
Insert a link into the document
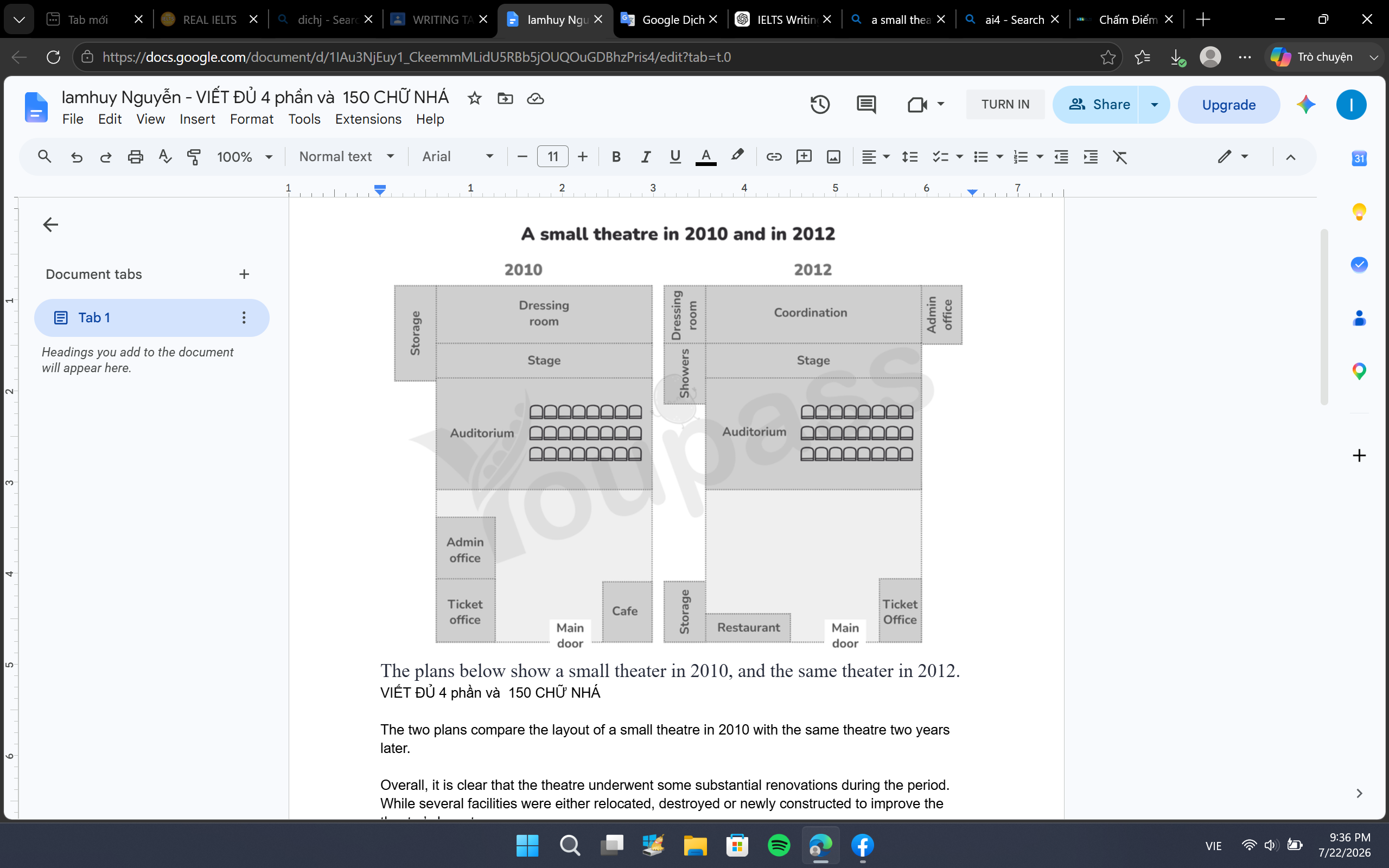(774, 157)
